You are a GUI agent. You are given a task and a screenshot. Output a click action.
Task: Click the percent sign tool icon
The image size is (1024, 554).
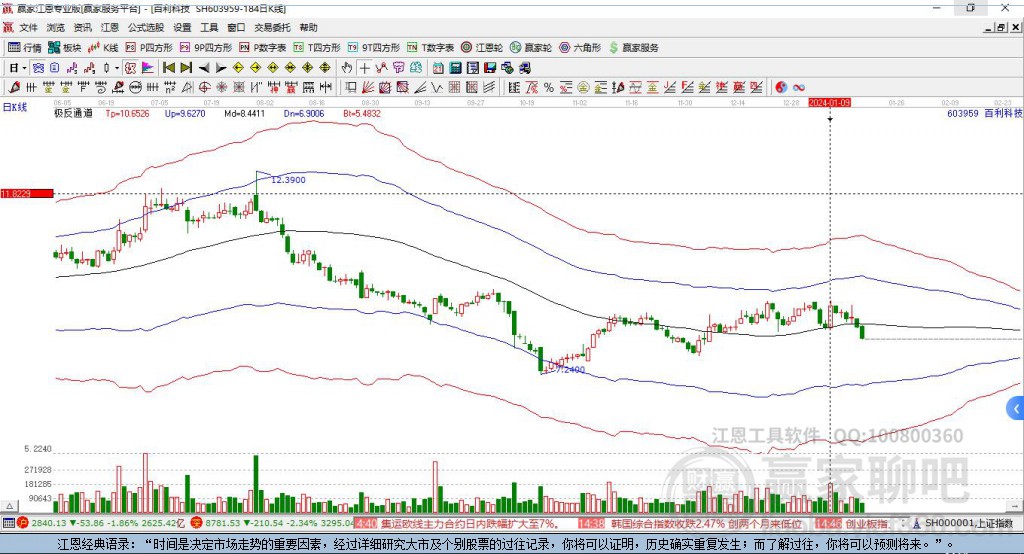pos(549,87)
